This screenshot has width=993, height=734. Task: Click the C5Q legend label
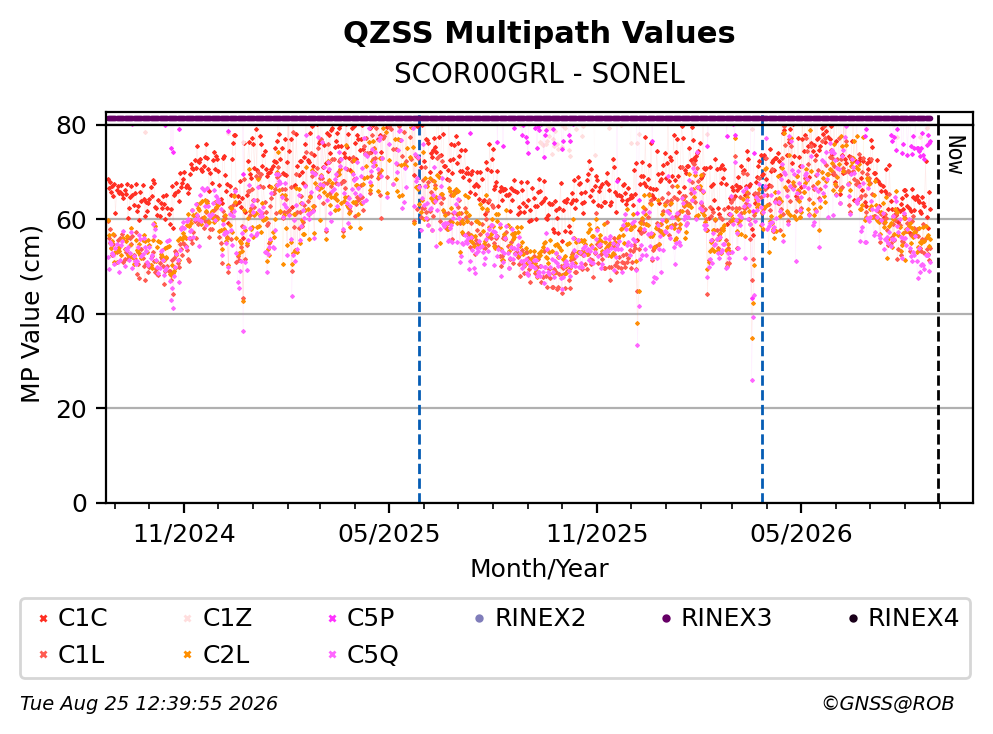tap(373, 655)
